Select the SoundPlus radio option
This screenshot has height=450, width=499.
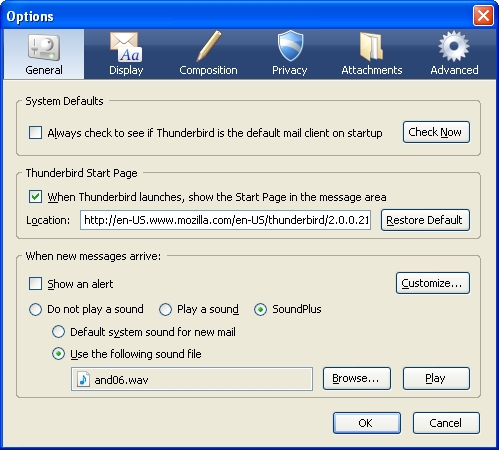[x=260, y=309]
